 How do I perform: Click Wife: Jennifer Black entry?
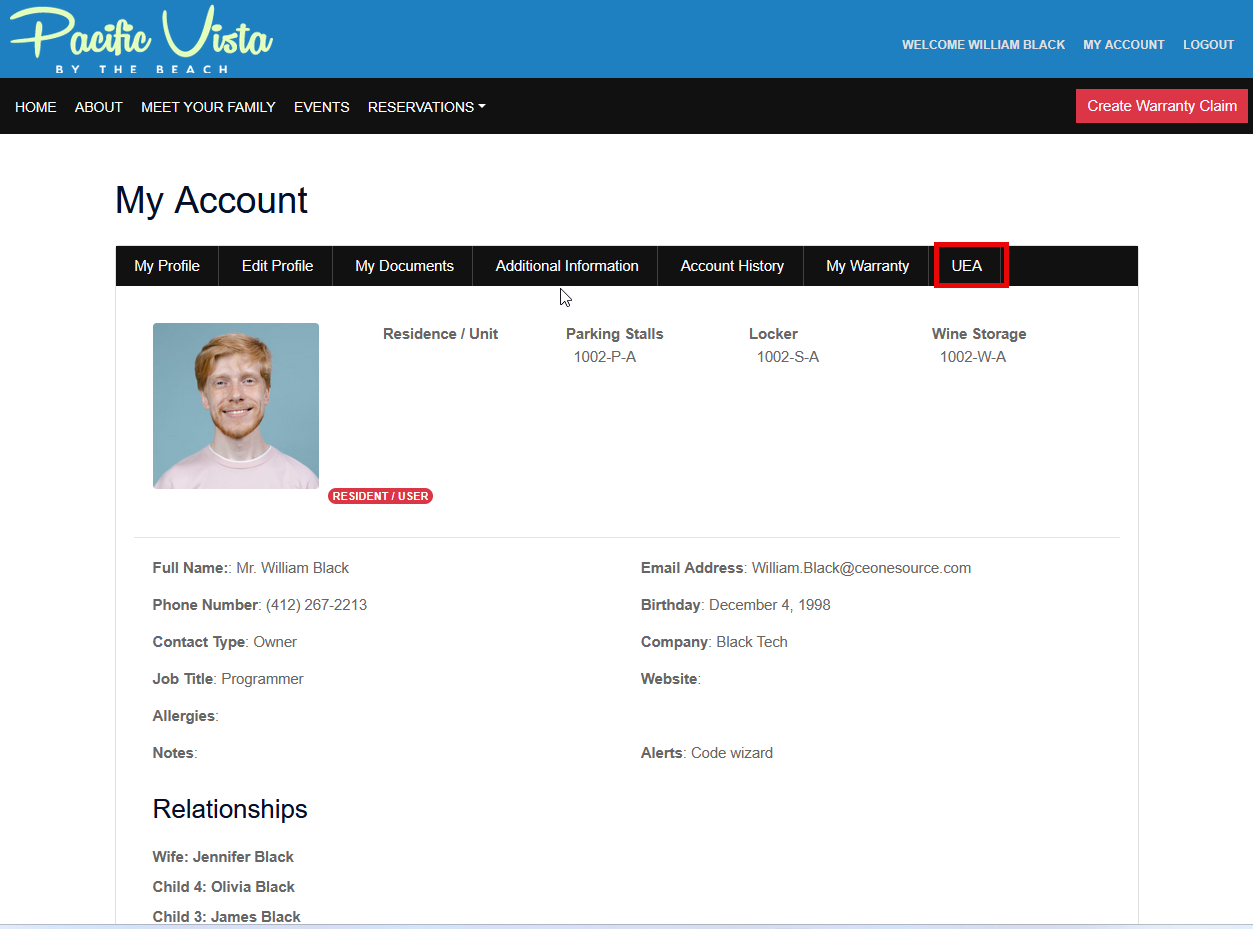point(223,857)
